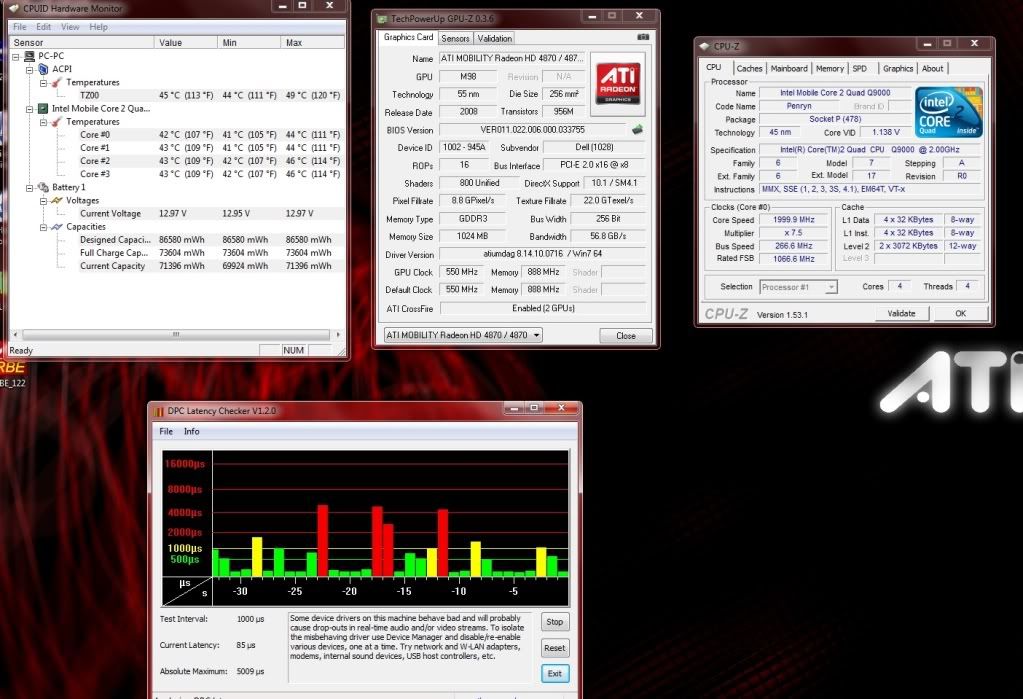The height and width of the screenshot is (699, 1023).
Task: Open the Processor #1 selection dropdown in CPU-Z
Action: pyautogui.click(x=831, y=287)
